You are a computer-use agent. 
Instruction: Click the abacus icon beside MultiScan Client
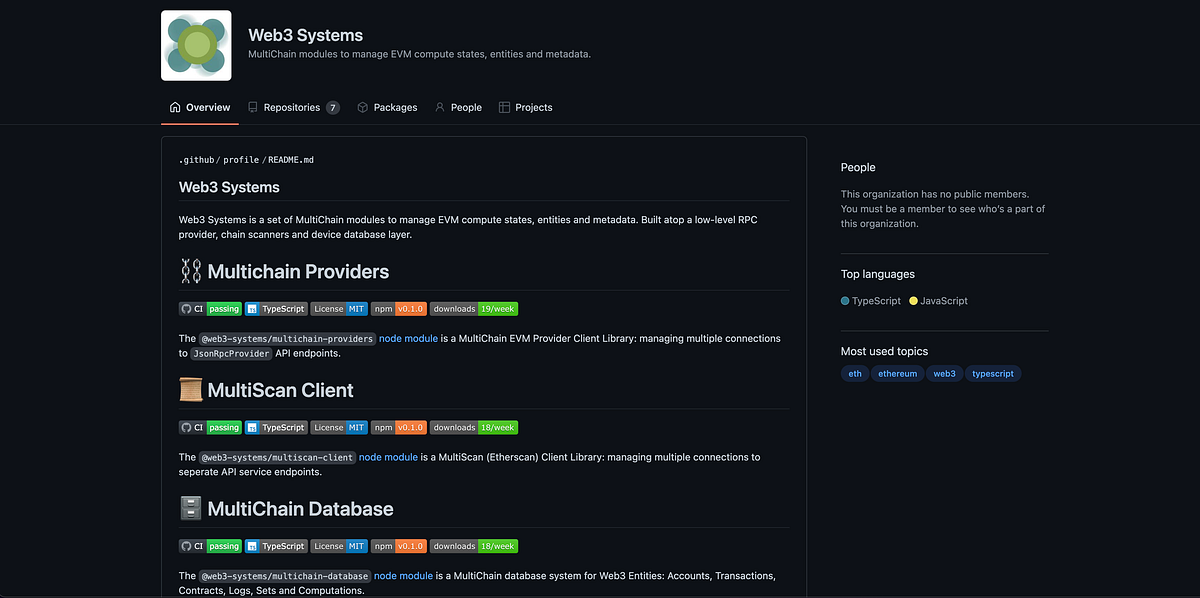click(x=190, y=389)
